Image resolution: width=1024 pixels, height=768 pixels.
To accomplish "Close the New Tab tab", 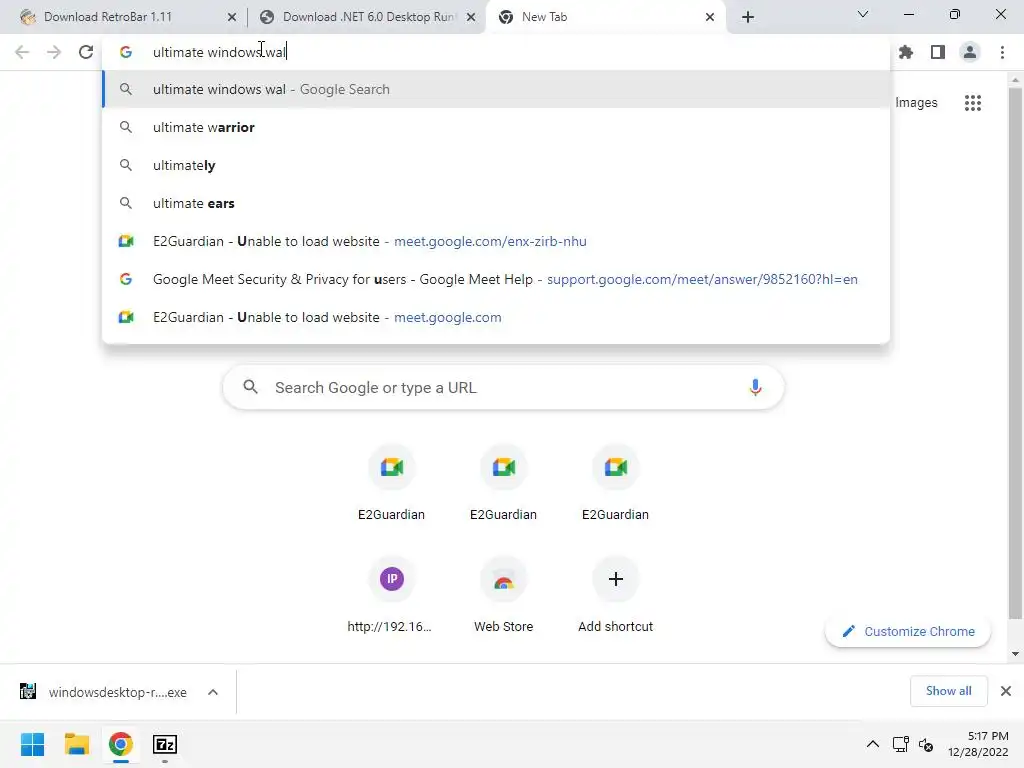I will pyautogui.click(x=710, y=17).
